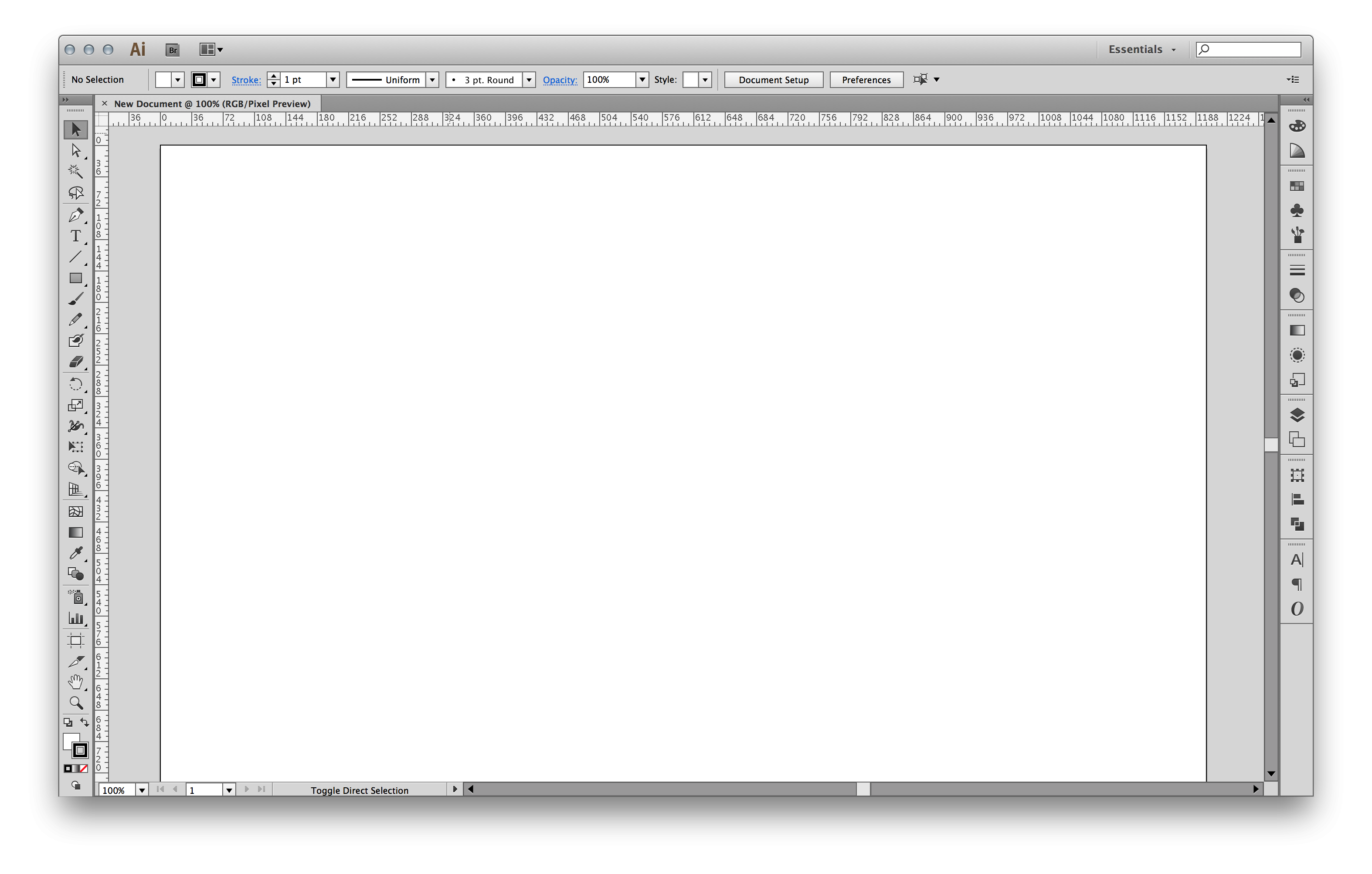The width and height of the screenshot is (1372, 874).
Task: Pick the Pencil tool
Action: [75, 320]
